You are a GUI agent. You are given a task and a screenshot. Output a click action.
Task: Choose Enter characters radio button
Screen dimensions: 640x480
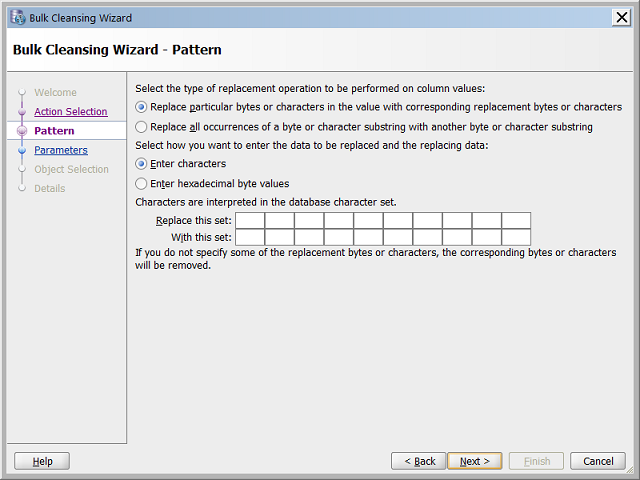point(141,164)
